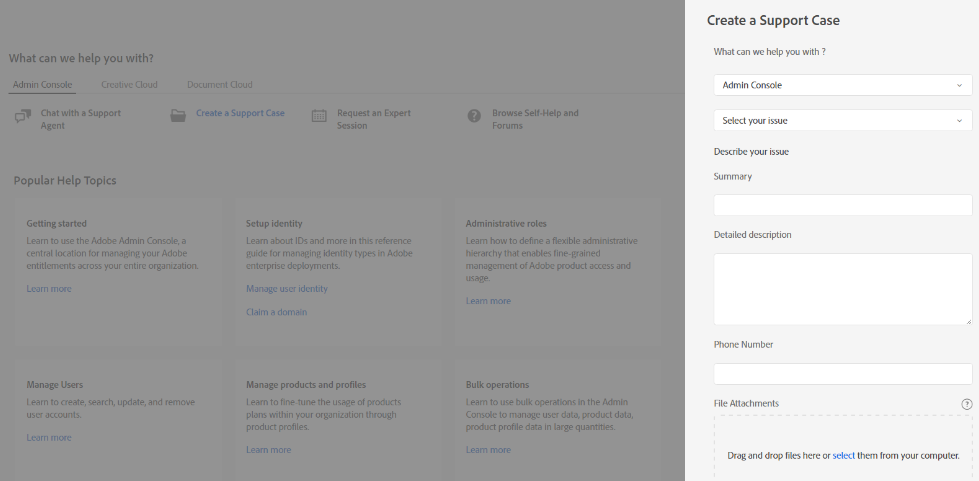The image size is (979, 481).
Task: Click the folder icon for support case
Action: (x=178, y=115)
